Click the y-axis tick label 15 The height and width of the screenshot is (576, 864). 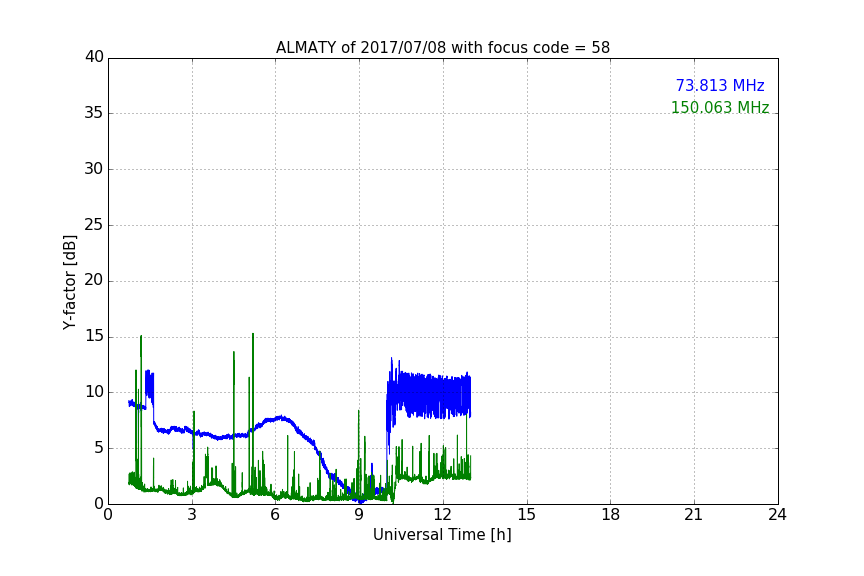94,336
